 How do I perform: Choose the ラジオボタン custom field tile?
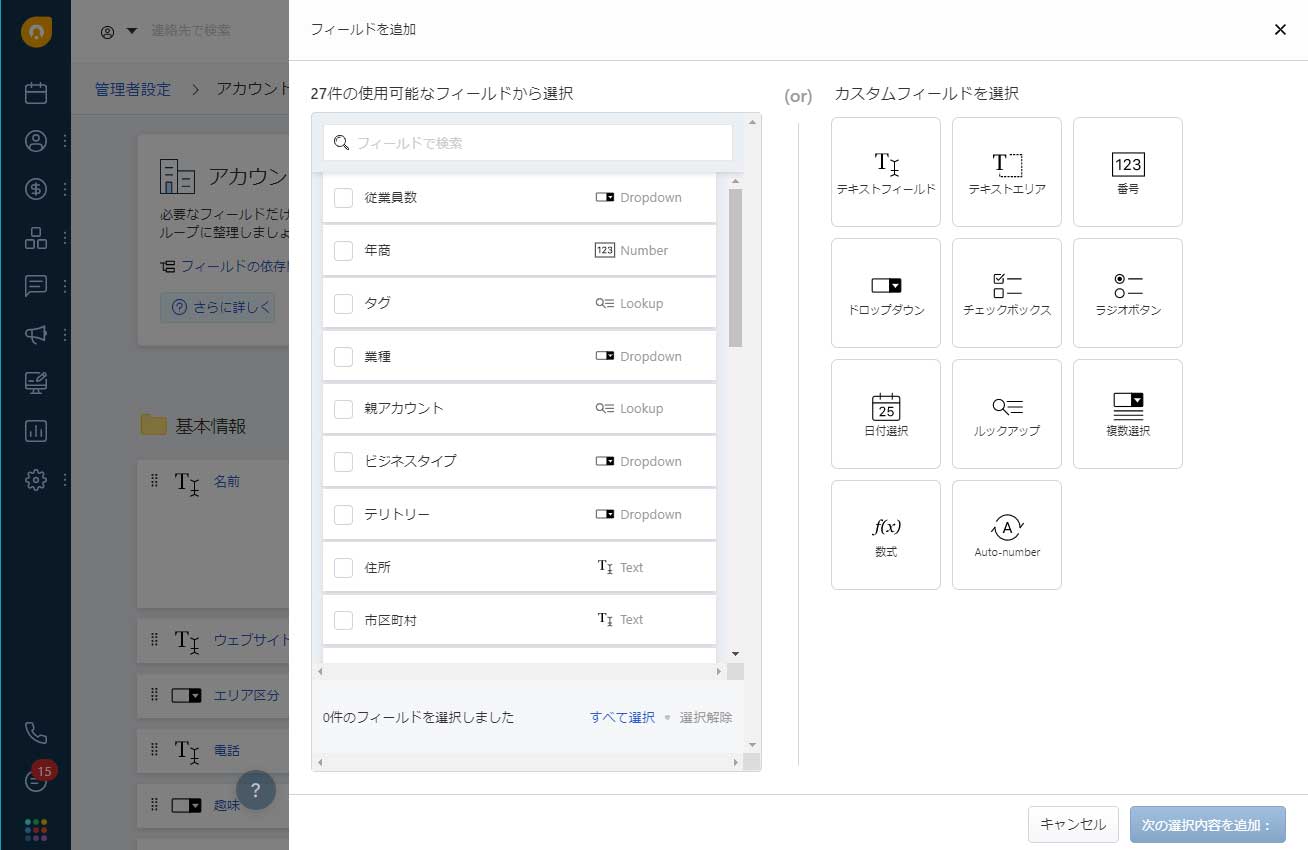click(1128, 293)
